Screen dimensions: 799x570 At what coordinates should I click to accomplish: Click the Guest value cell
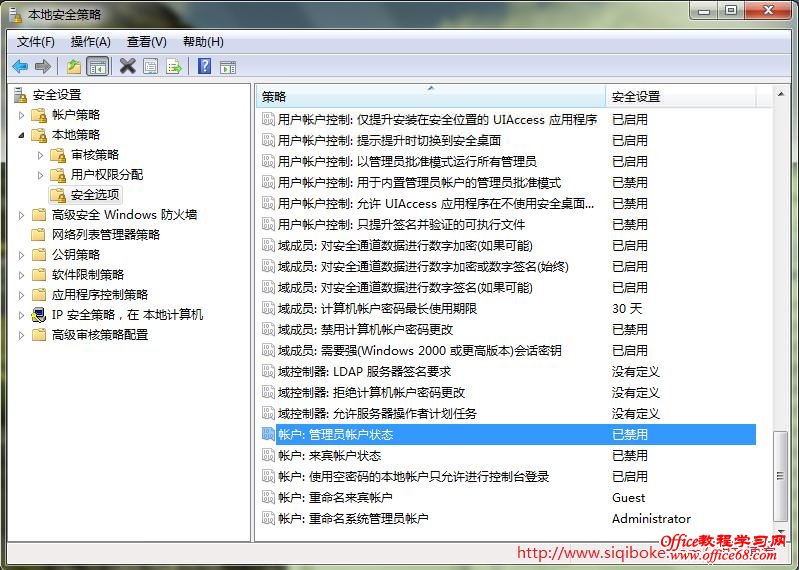coord(628,497)
